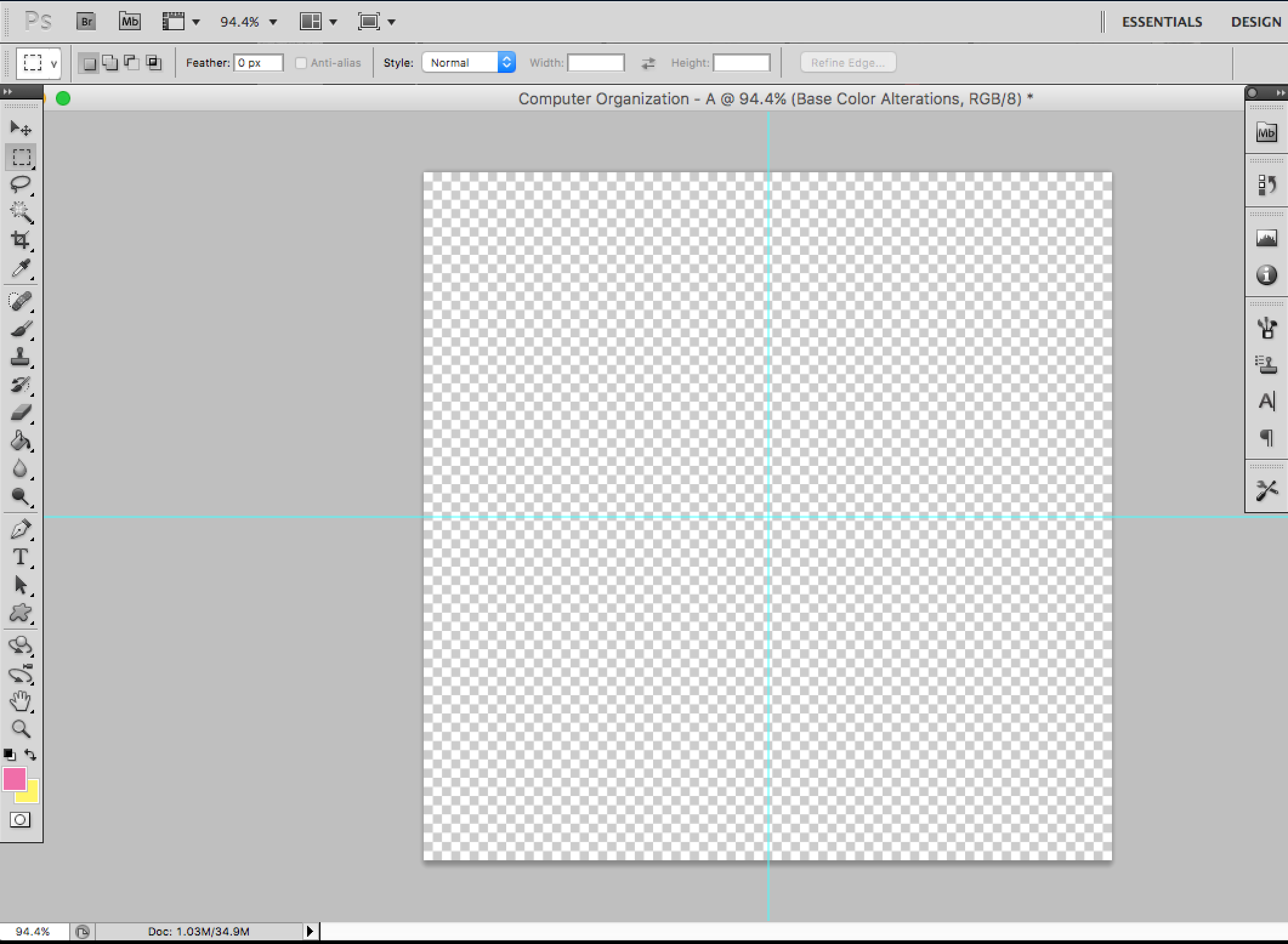Select the Horizontal Type tool

point(21,557)
